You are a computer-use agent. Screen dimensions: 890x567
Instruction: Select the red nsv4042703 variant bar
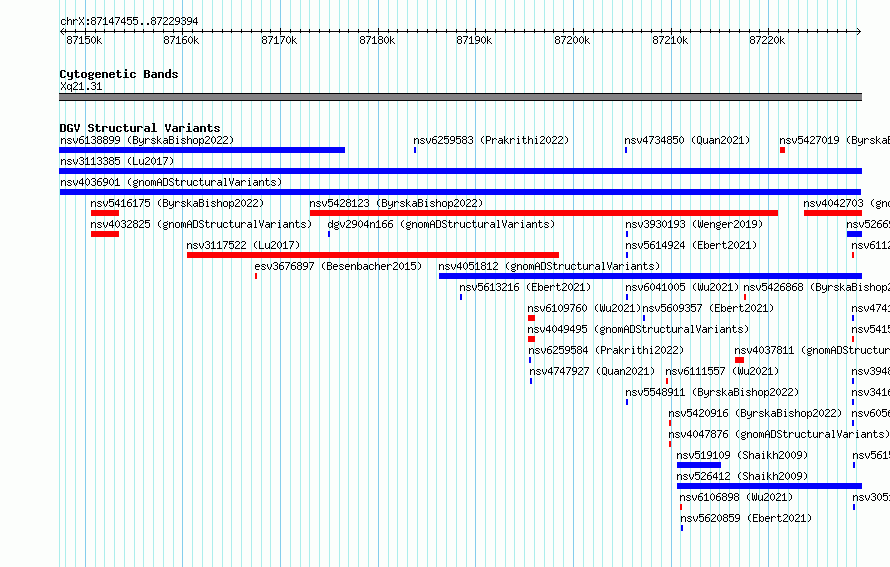pyautogui.click(x=833, y=213)
